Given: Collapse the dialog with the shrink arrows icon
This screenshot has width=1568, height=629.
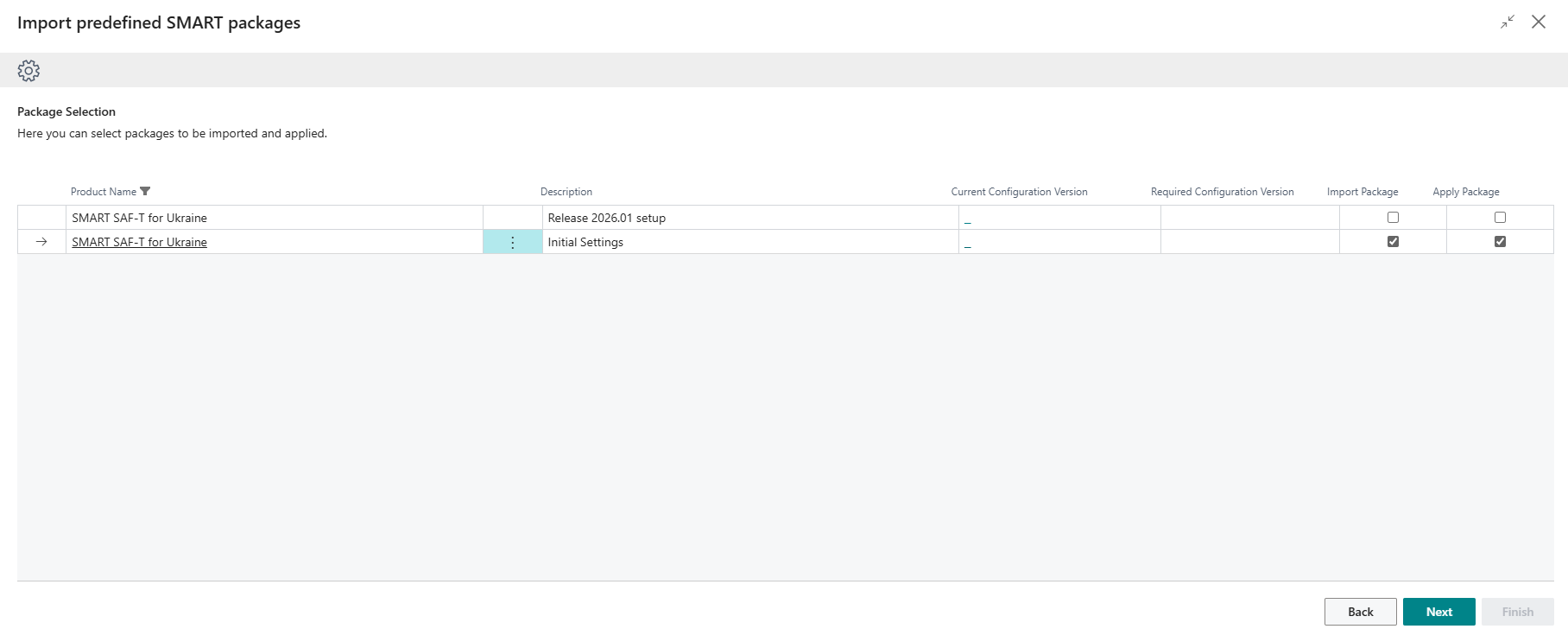Looking at the screenshot, I should [1508, 22].
